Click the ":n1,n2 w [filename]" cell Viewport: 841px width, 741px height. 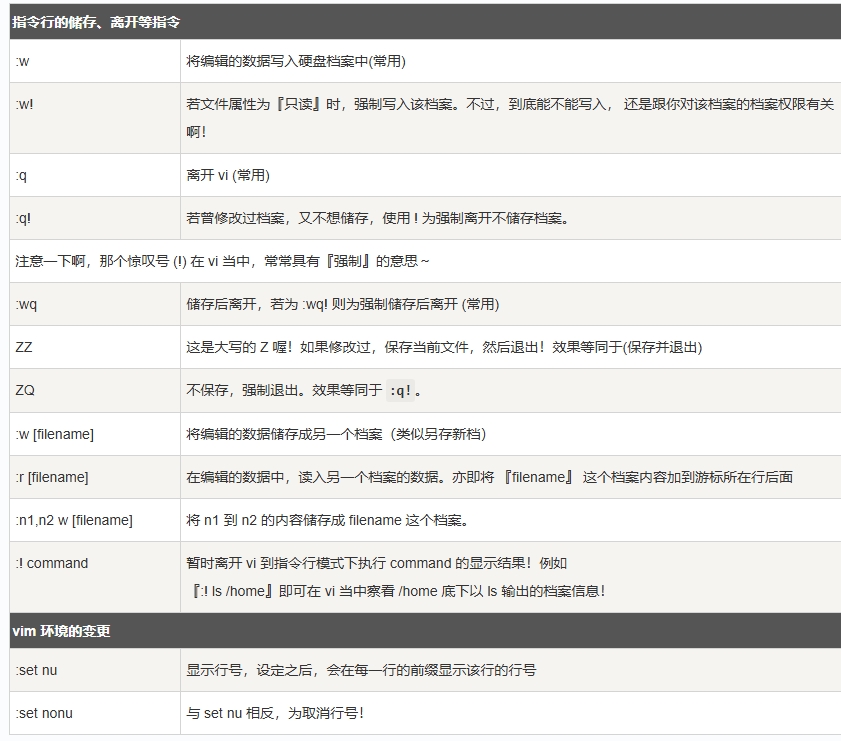tap(95, 520)
